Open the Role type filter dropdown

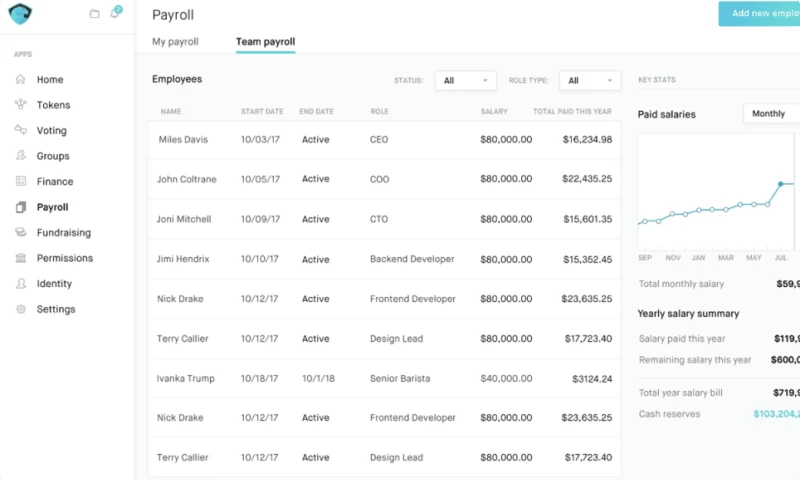(590, 81)
